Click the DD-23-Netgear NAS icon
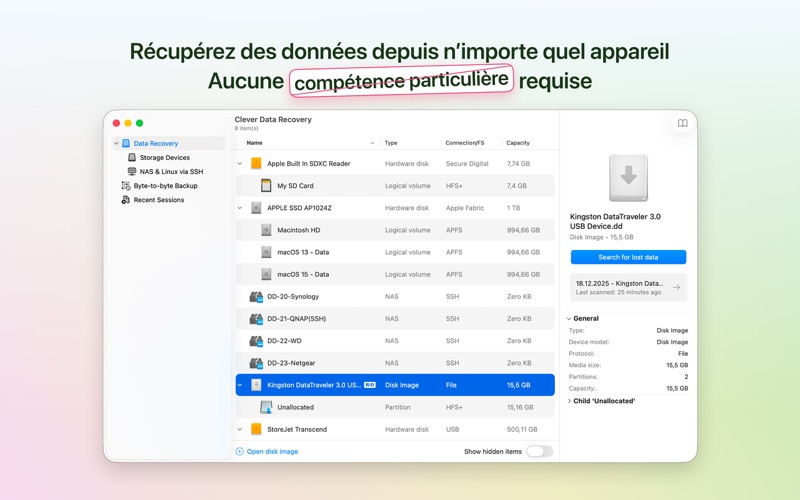This screenshot has width=800, height=500. (x=256, y=363)
